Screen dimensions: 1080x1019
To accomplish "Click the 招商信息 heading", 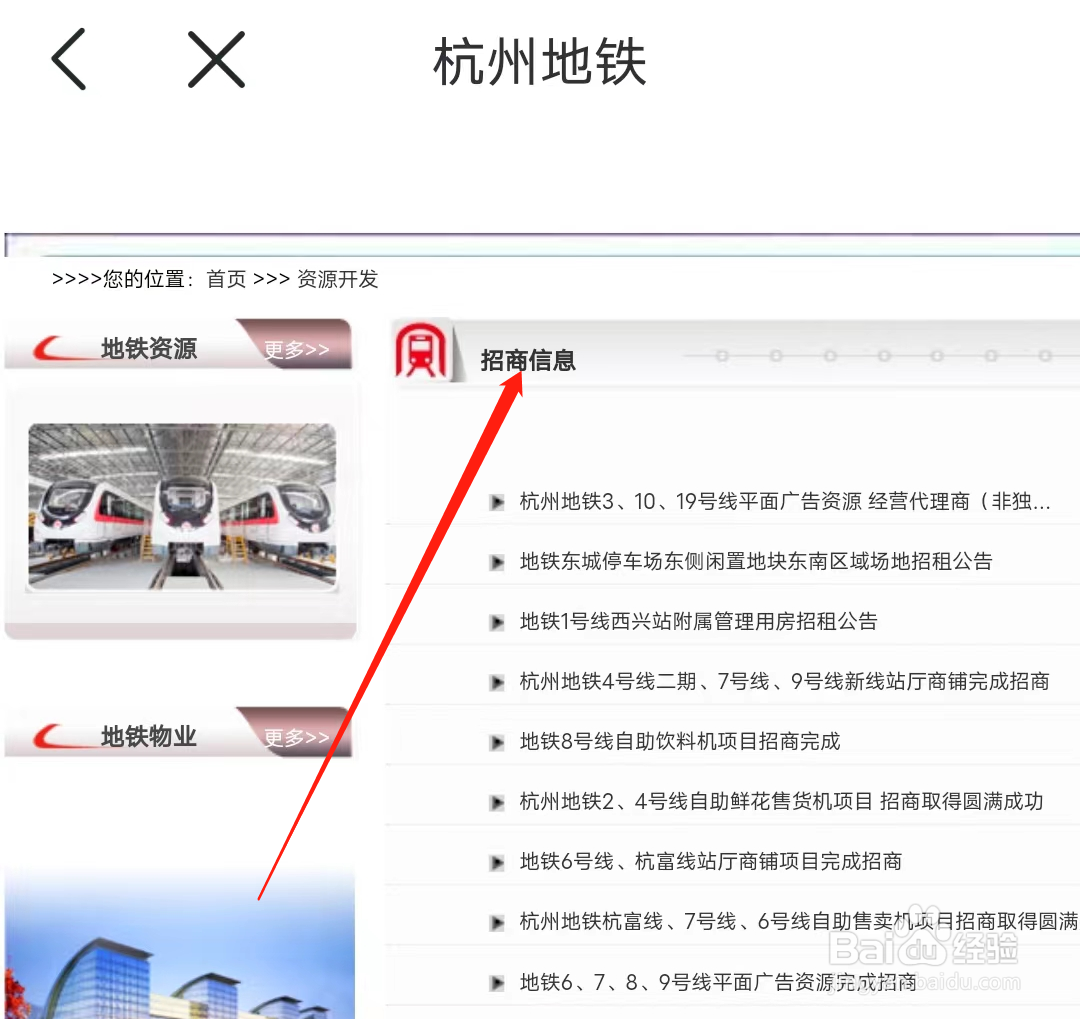I will pos(528,360).
